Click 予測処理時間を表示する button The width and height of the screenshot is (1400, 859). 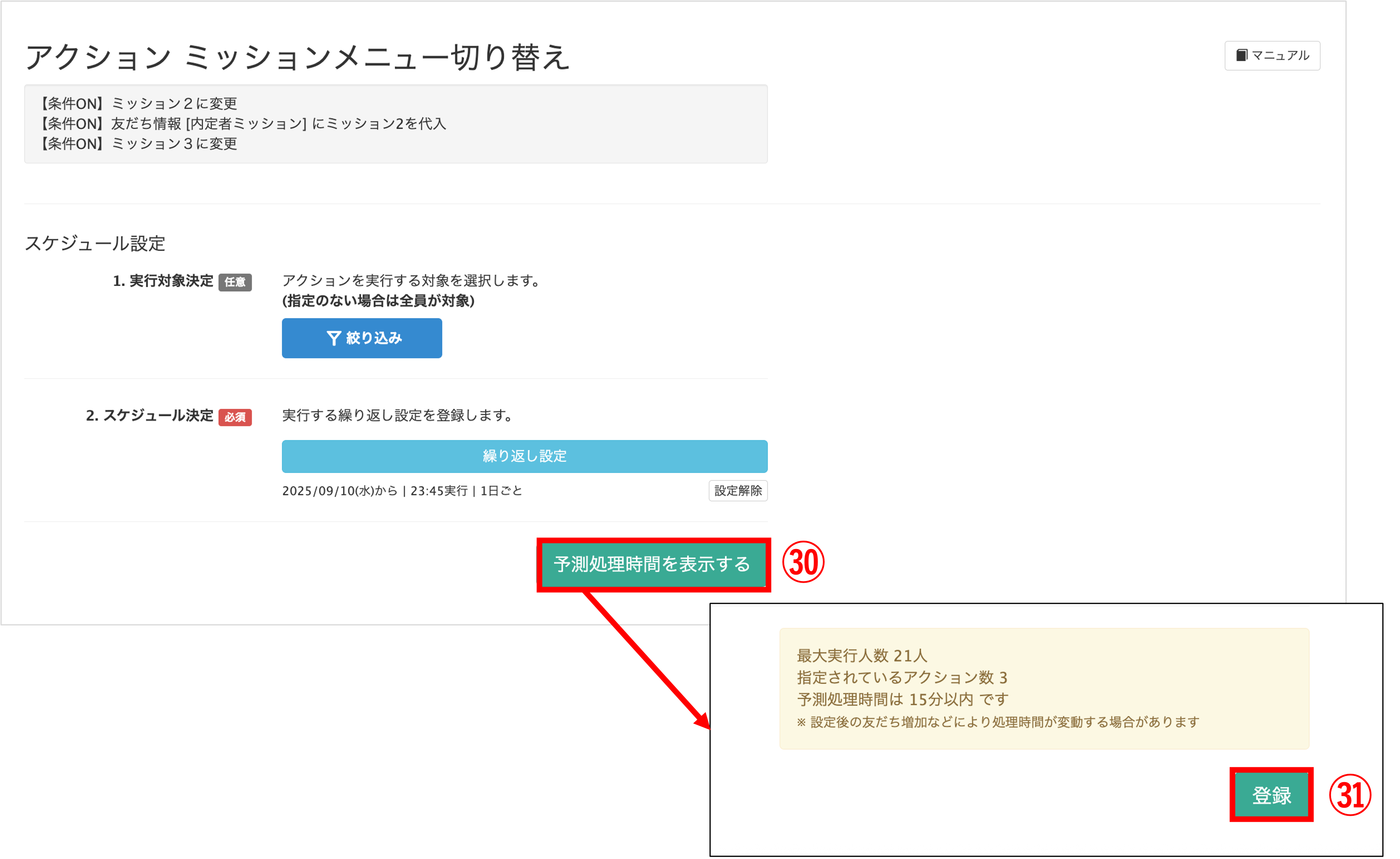[653, 565]
